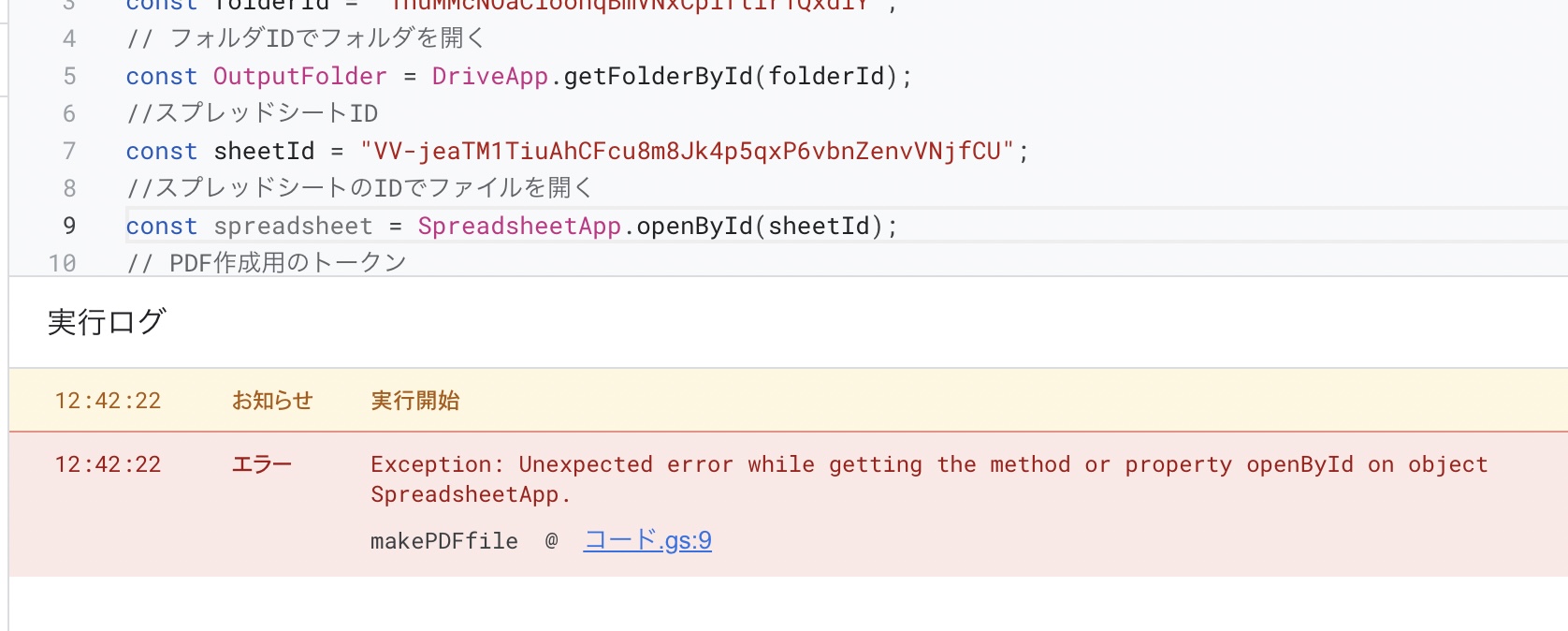This screenshot has width=1568, height=631.
Task: Open the コード.gs:9 error link
Action: (647, 540)
